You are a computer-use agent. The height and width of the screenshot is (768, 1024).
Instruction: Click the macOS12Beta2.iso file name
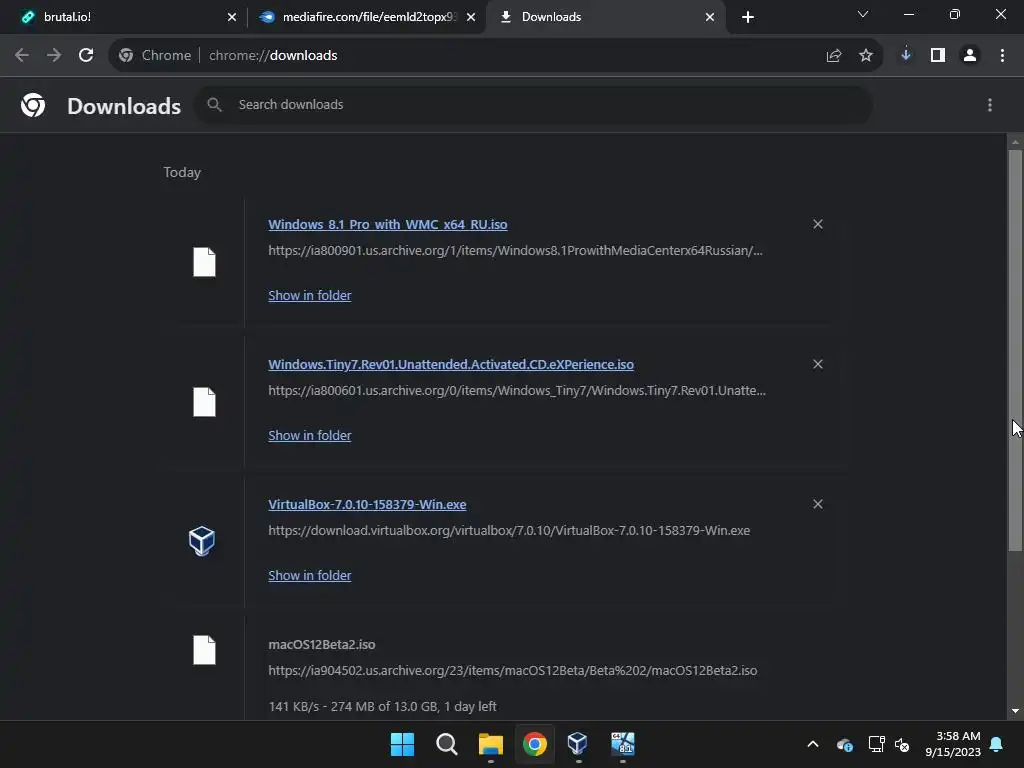click(322, 645)
